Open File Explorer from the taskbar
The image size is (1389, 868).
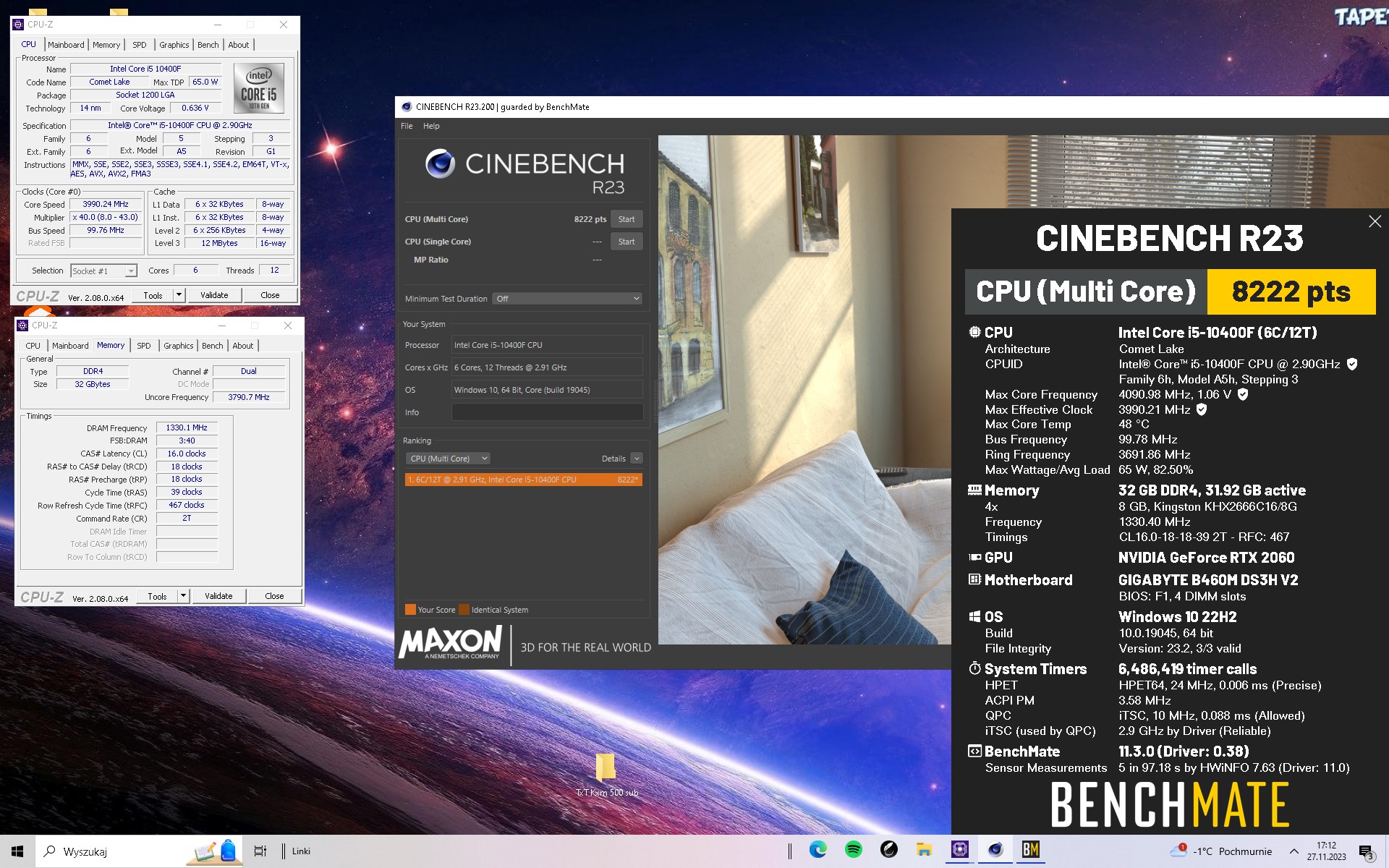point(924,850)
